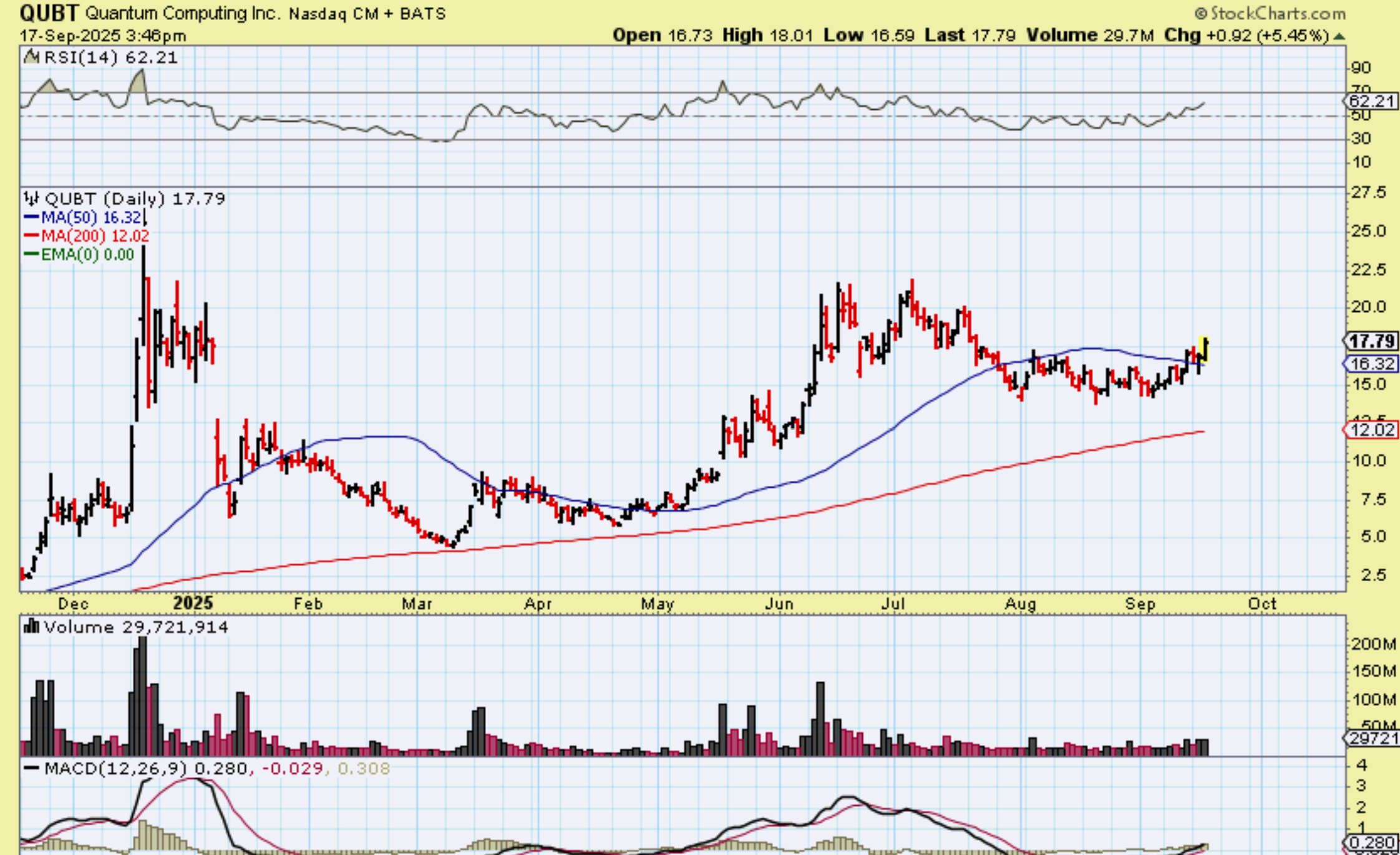Screen dimensions: 1400x855
Task: Click the green up arrow beside Chg
Action: (x=1338, y=37)
